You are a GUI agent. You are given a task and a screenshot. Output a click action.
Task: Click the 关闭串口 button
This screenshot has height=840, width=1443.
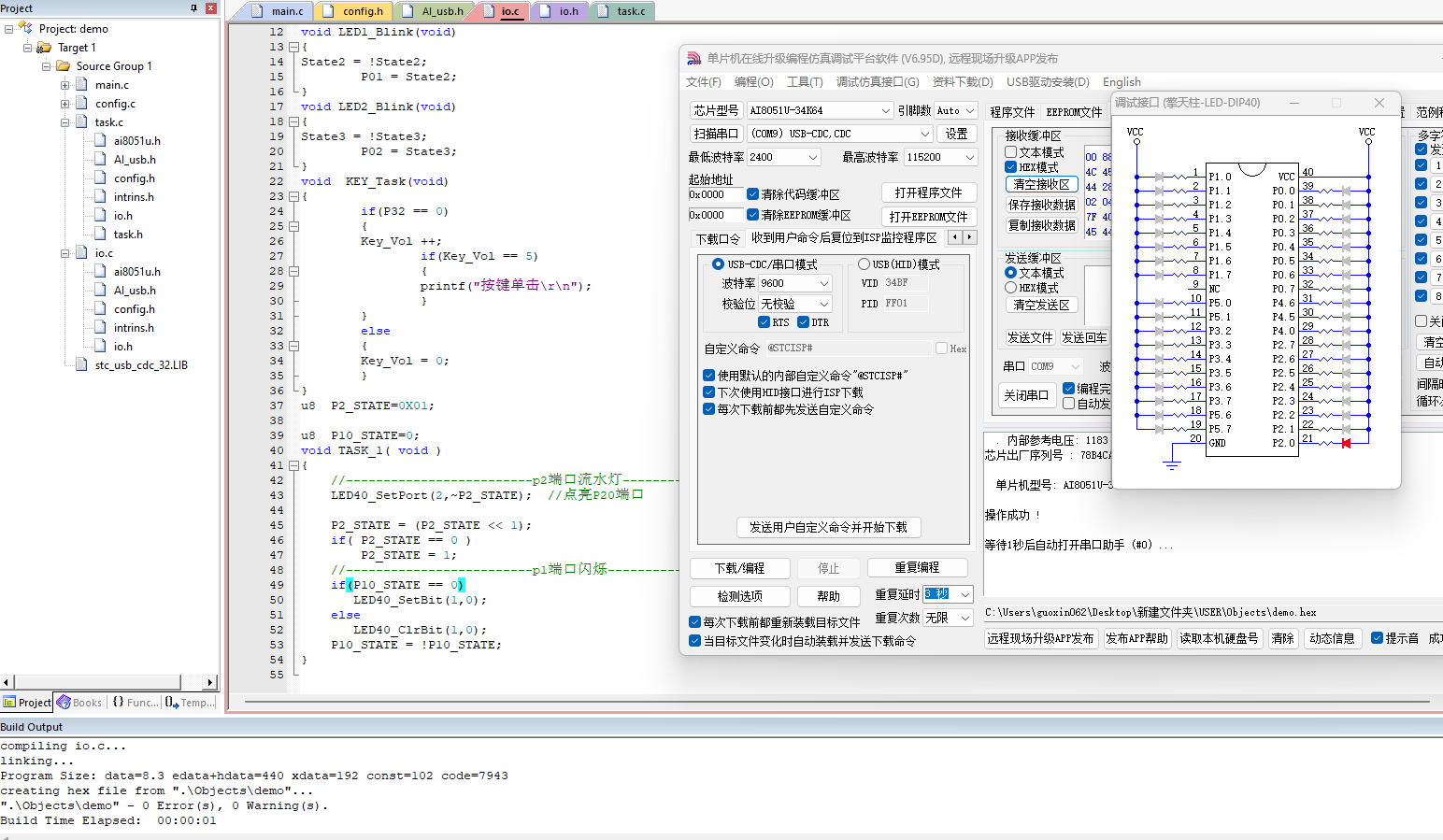click(1026, 395)
